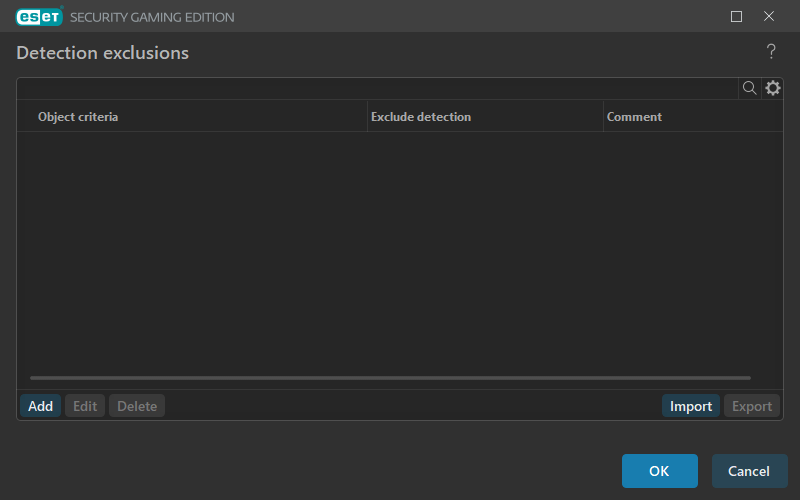Click the ESET logo in the title bar
The height and width of the screenshot is (500, 800).
(x=39, y=16)
